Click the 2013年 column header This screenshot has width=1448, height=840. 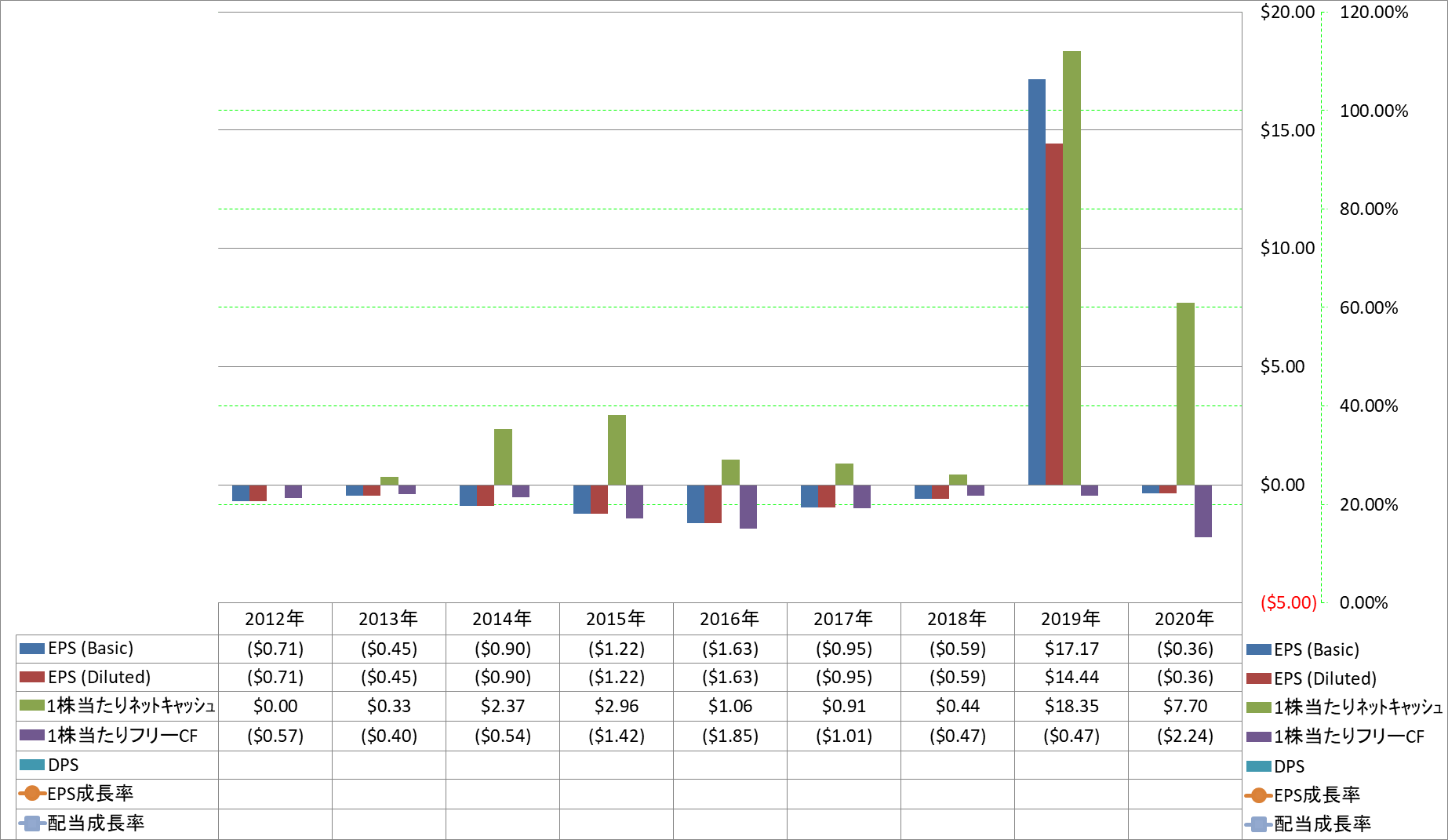click(x=388, y=619)
